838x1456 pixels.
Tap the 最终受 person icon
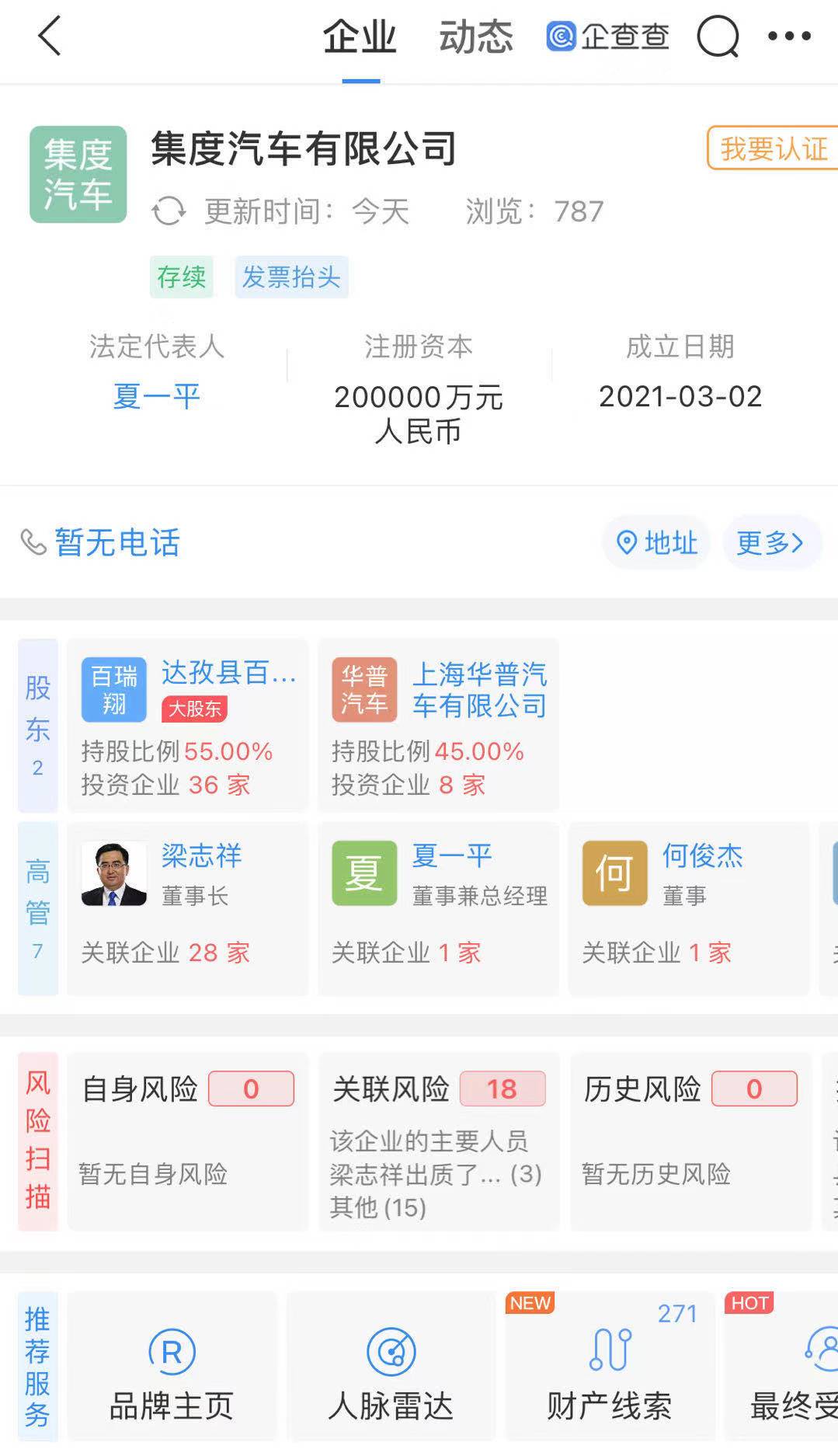pyautogui.click(x=820, y=1350)
